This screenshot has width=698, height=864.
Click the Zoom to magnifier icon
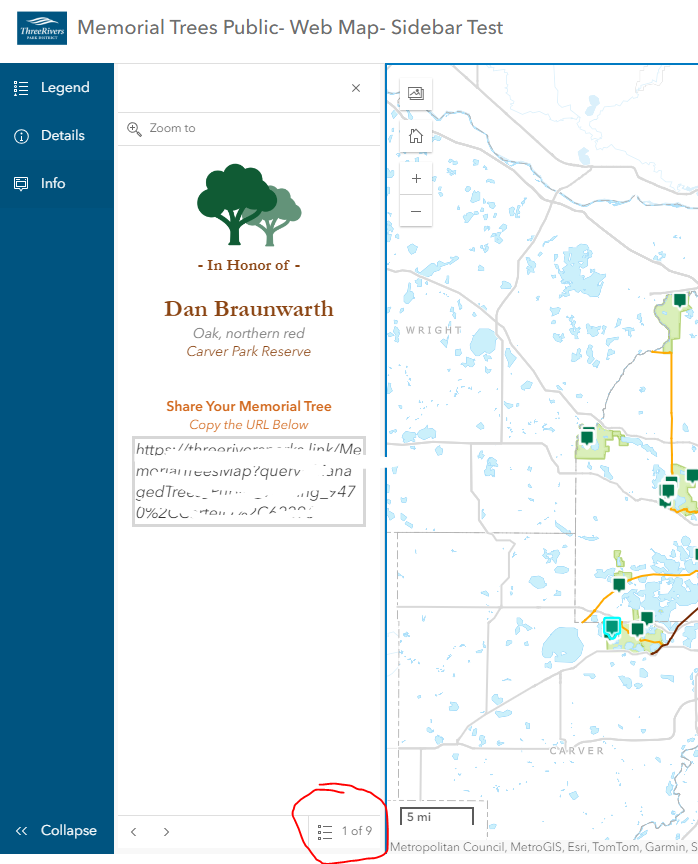[x=134, y=129]
